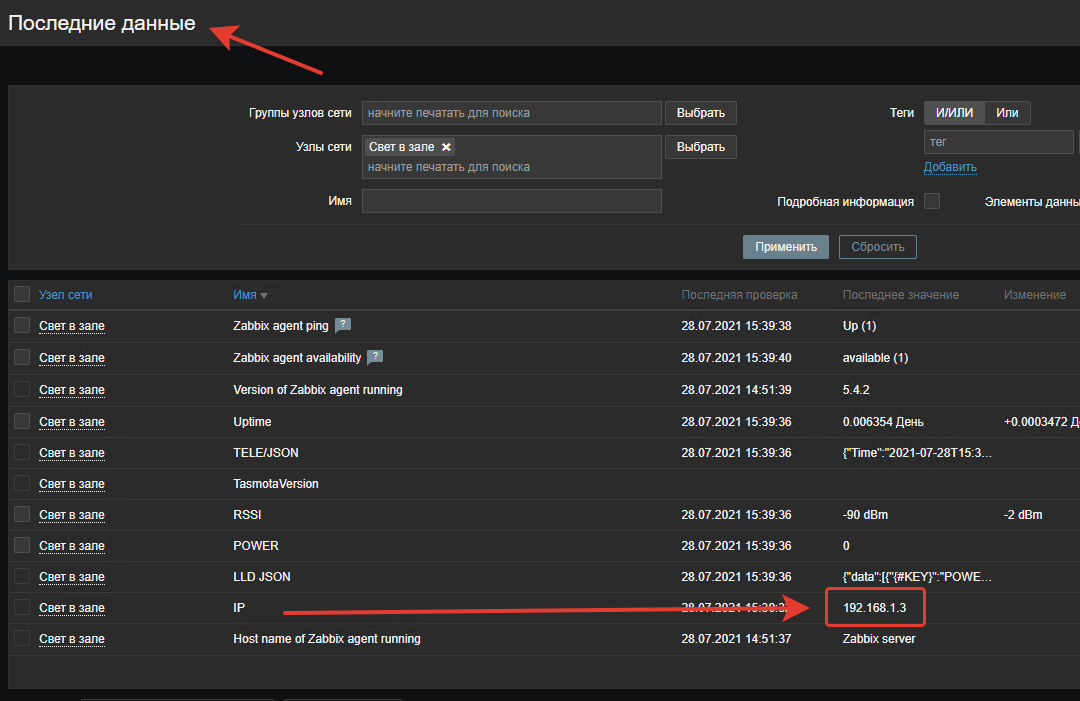Viewport: 1080px width, 701px height.
Task: Focus the Имя filter text field
Action: tap(511, 201)
